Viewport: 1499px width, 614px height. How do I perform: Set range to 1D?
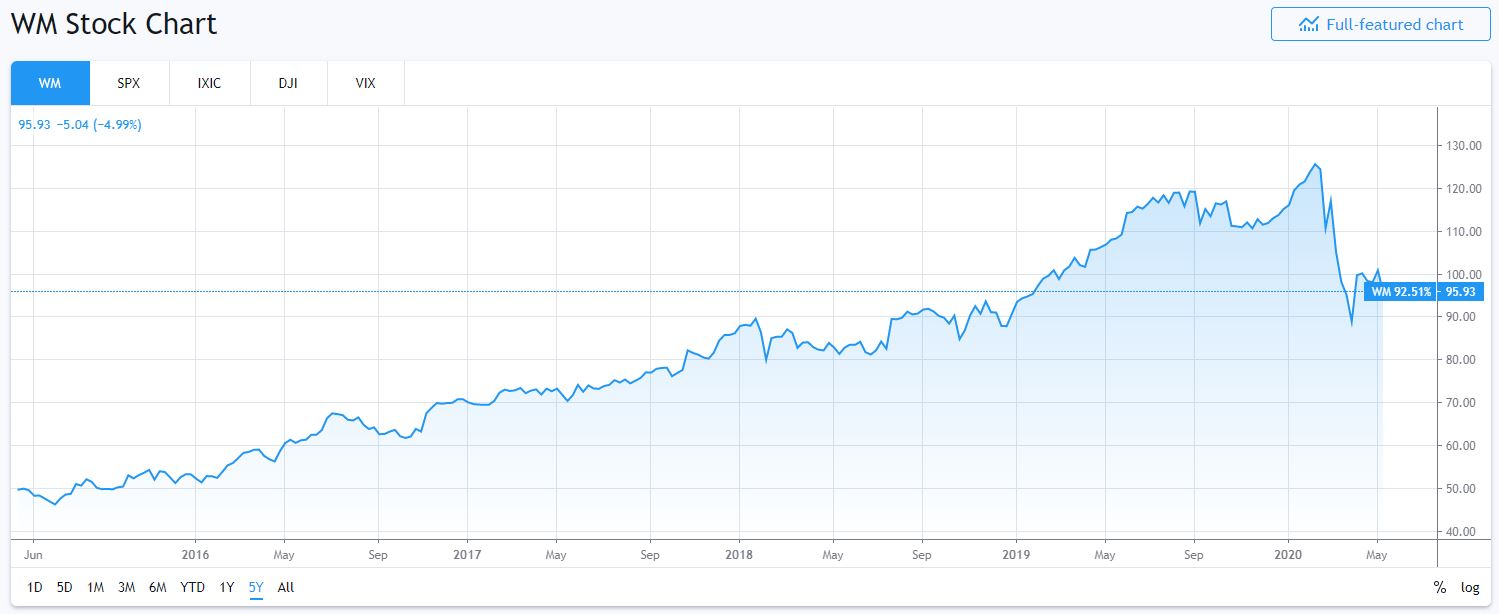click(35, 588)
